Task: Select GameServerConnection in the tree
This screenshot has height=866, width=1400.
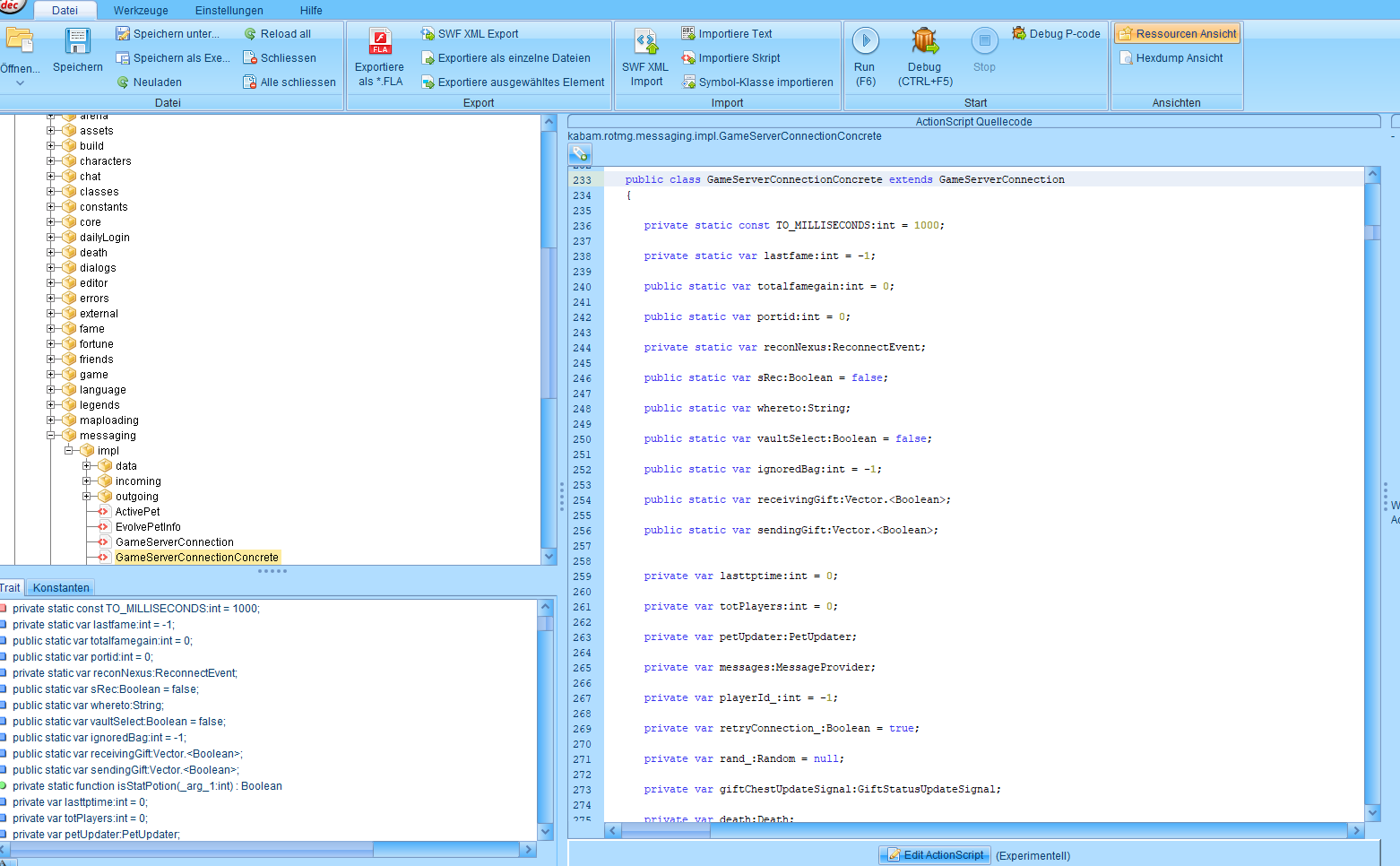Action: 175,541
